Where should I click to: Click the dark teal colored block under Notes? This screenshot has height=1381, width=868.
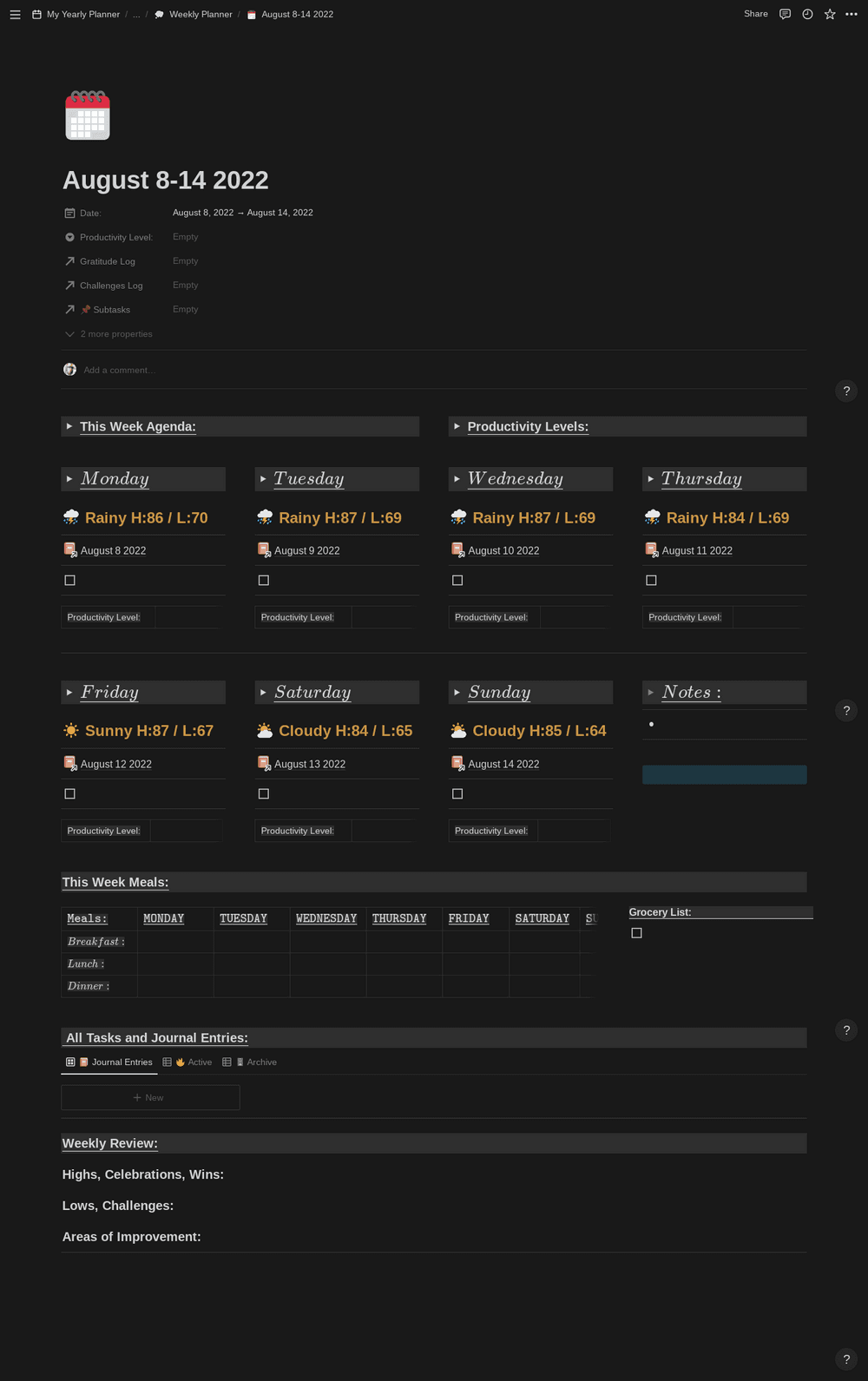[x=724, y=775]
